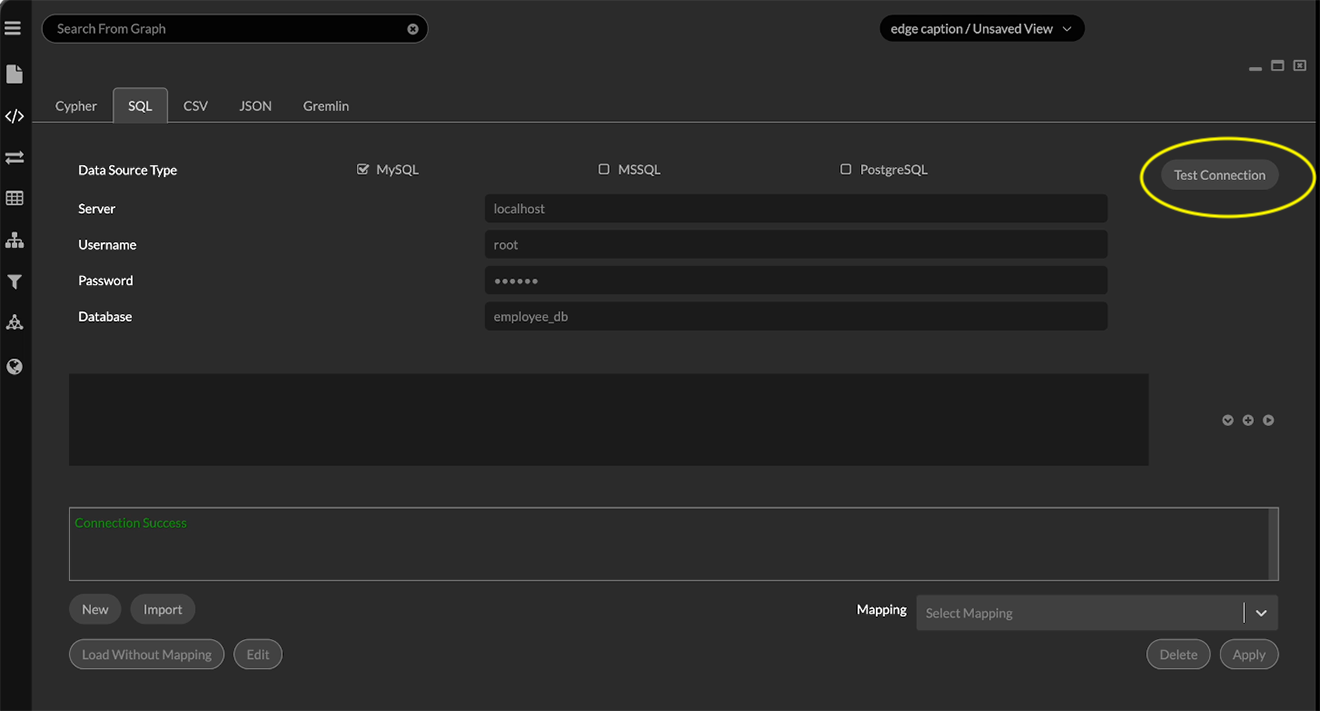The height and width of the screenshot is (711, 1320).
Task: Click the document file icon in sidebar
Action: coord(14,74)
